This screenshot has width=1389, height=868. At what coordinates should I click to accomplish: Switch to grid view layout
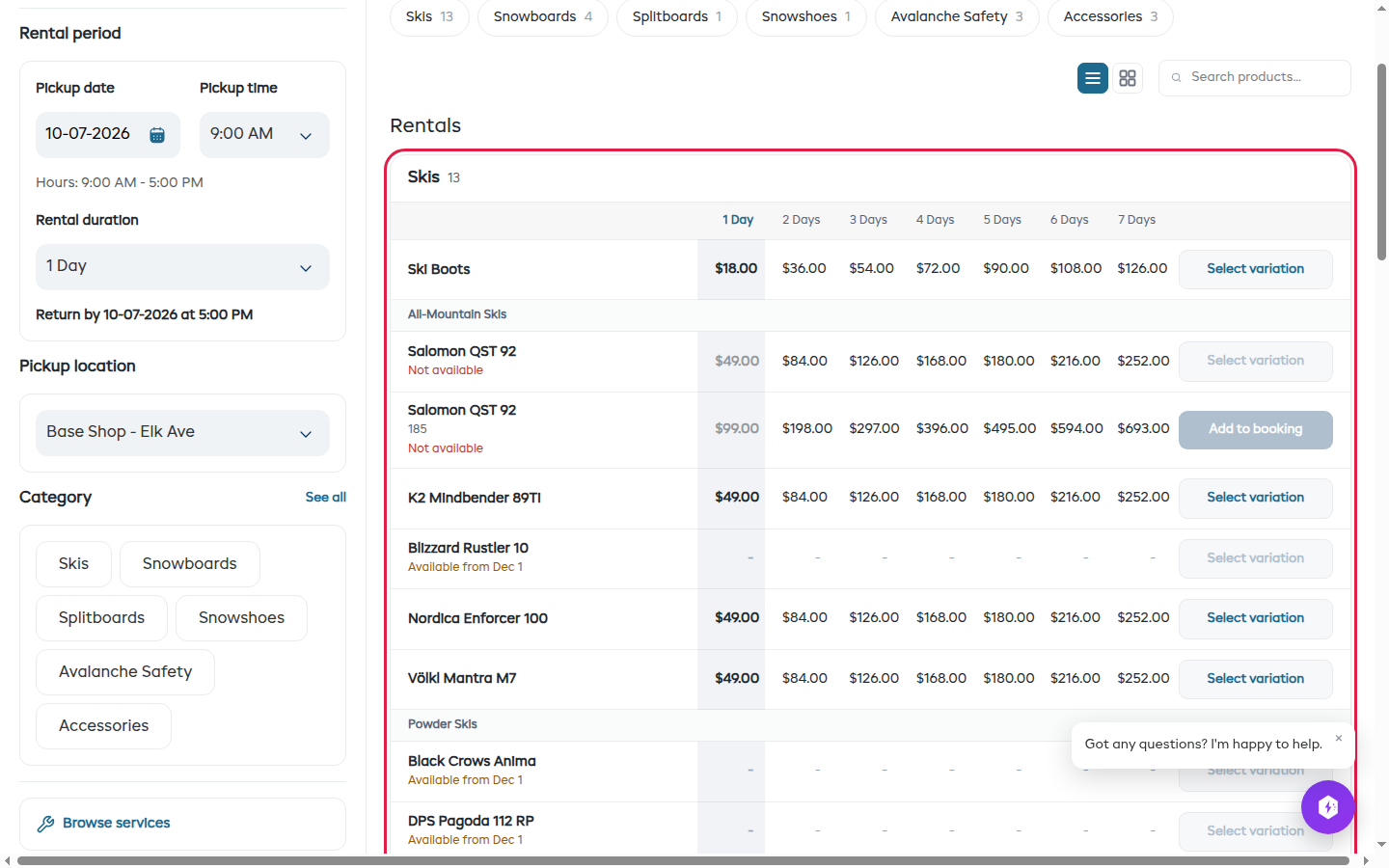click(1128, 78)
